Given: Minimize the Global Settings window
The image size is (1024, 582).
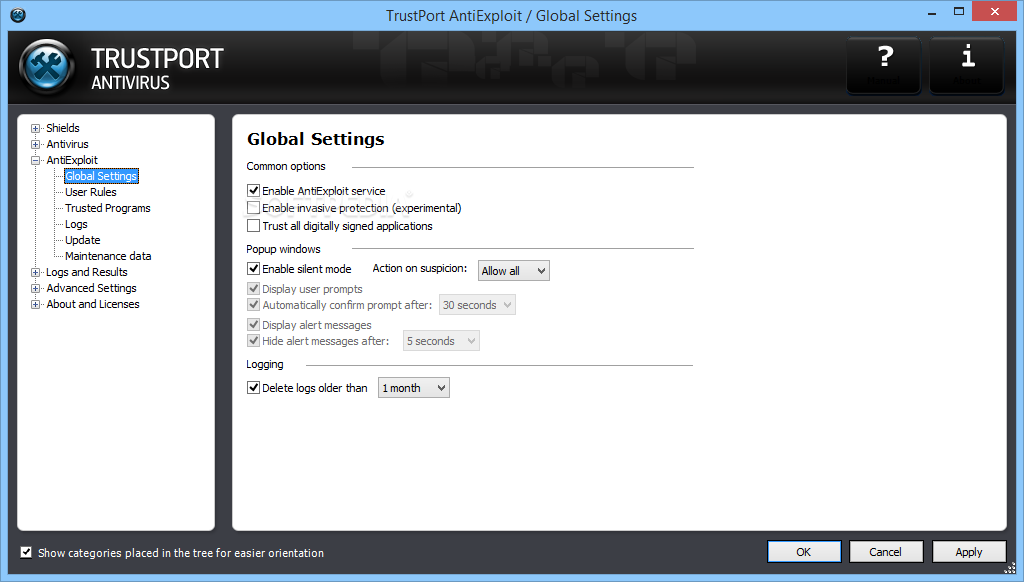Looking at the screenshot, I should [932, 12].
